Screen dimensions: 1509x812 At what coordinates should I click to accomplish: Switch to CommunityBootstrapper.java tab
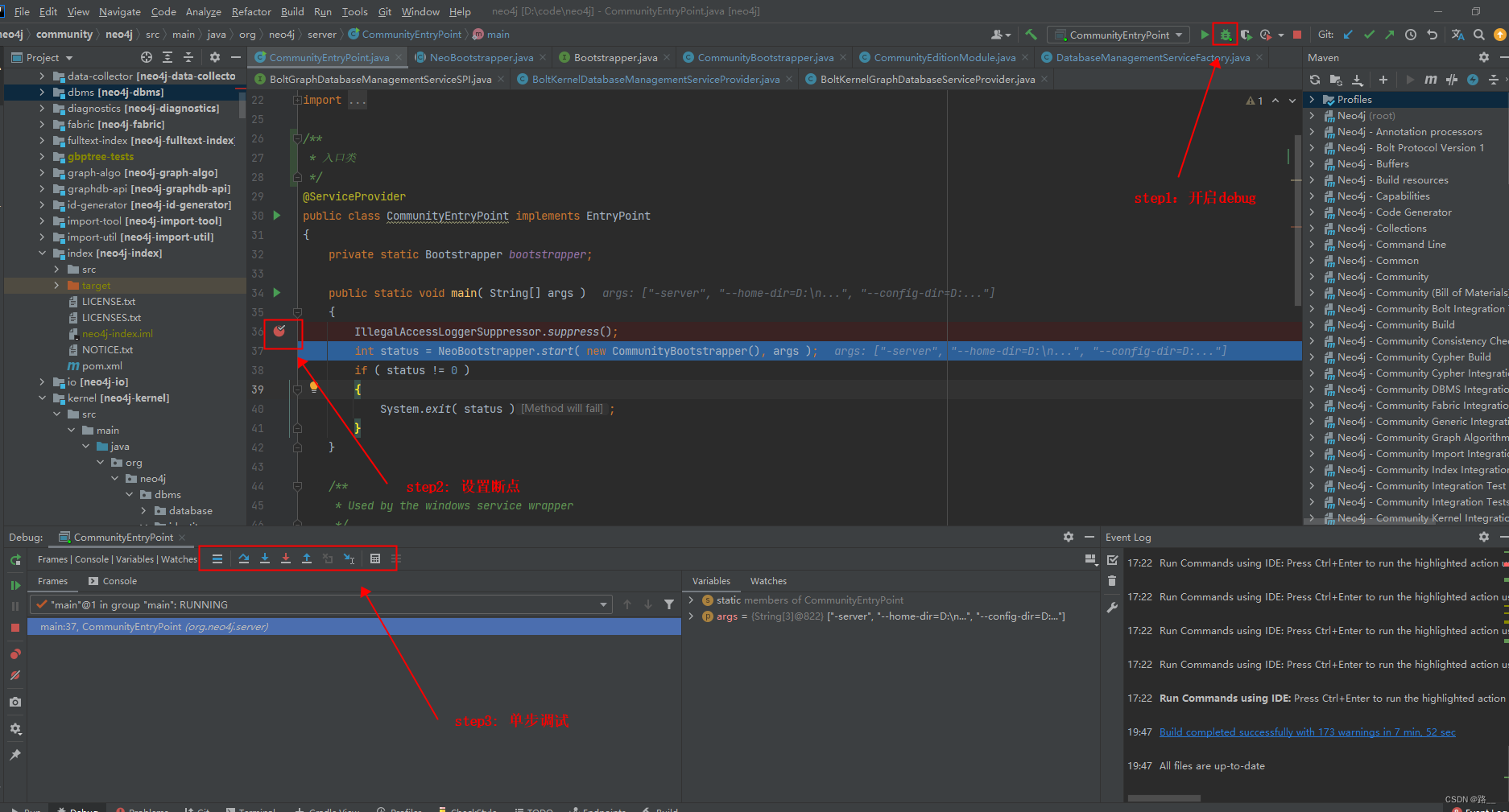tap(765, 57)
